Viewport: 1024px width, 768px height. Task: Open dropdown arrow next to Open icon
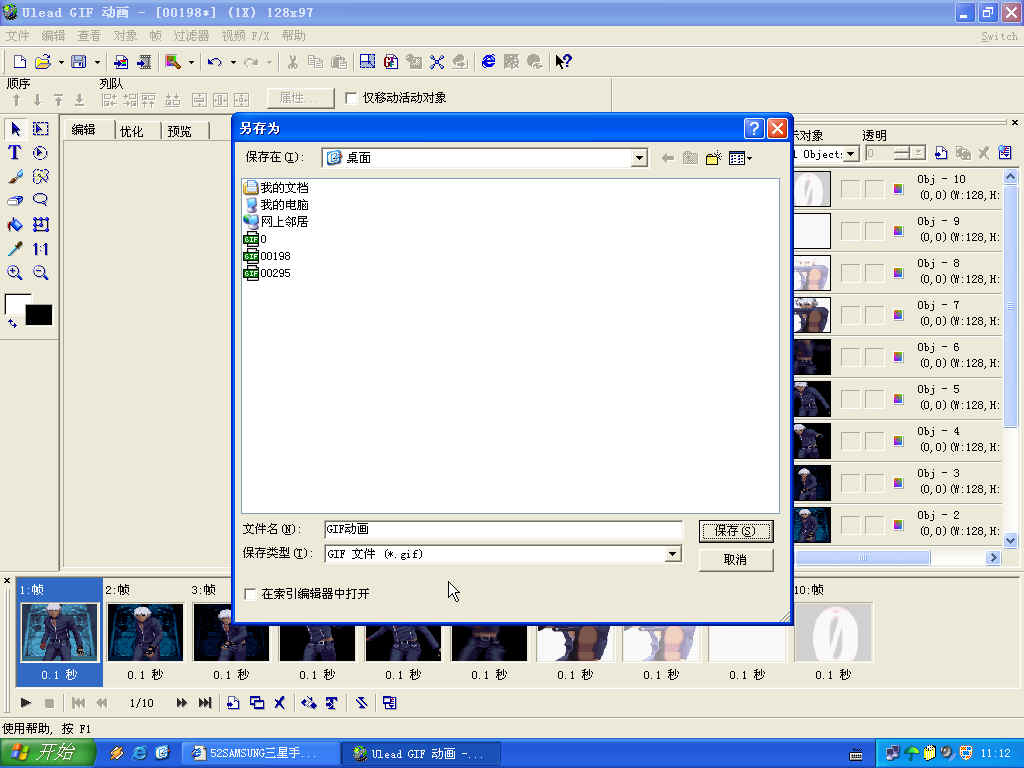pyautogui.click(x=61, y=62)
